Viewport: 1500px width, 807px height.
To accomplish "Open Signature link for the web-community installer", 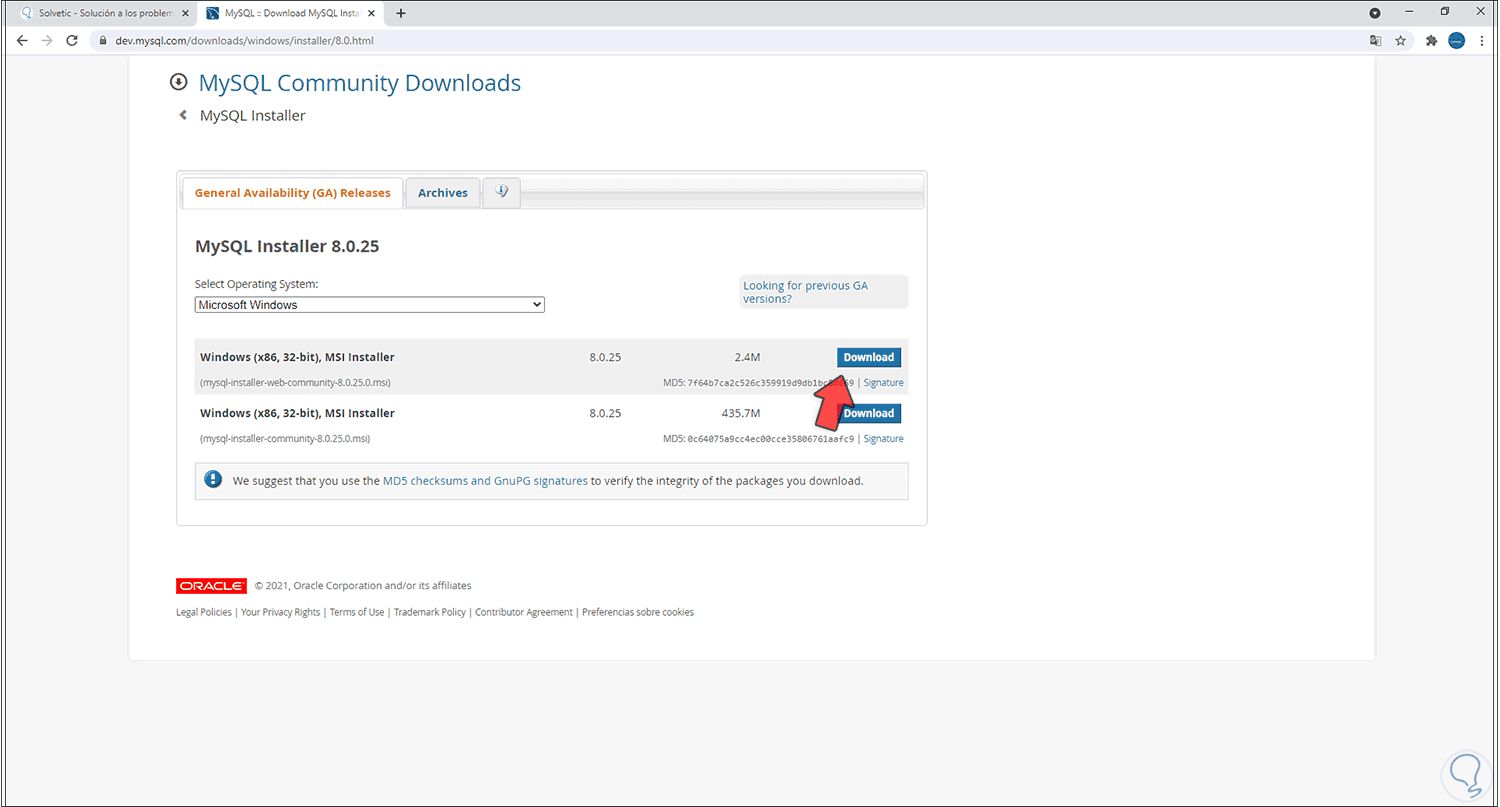I will tap(883, 383).
